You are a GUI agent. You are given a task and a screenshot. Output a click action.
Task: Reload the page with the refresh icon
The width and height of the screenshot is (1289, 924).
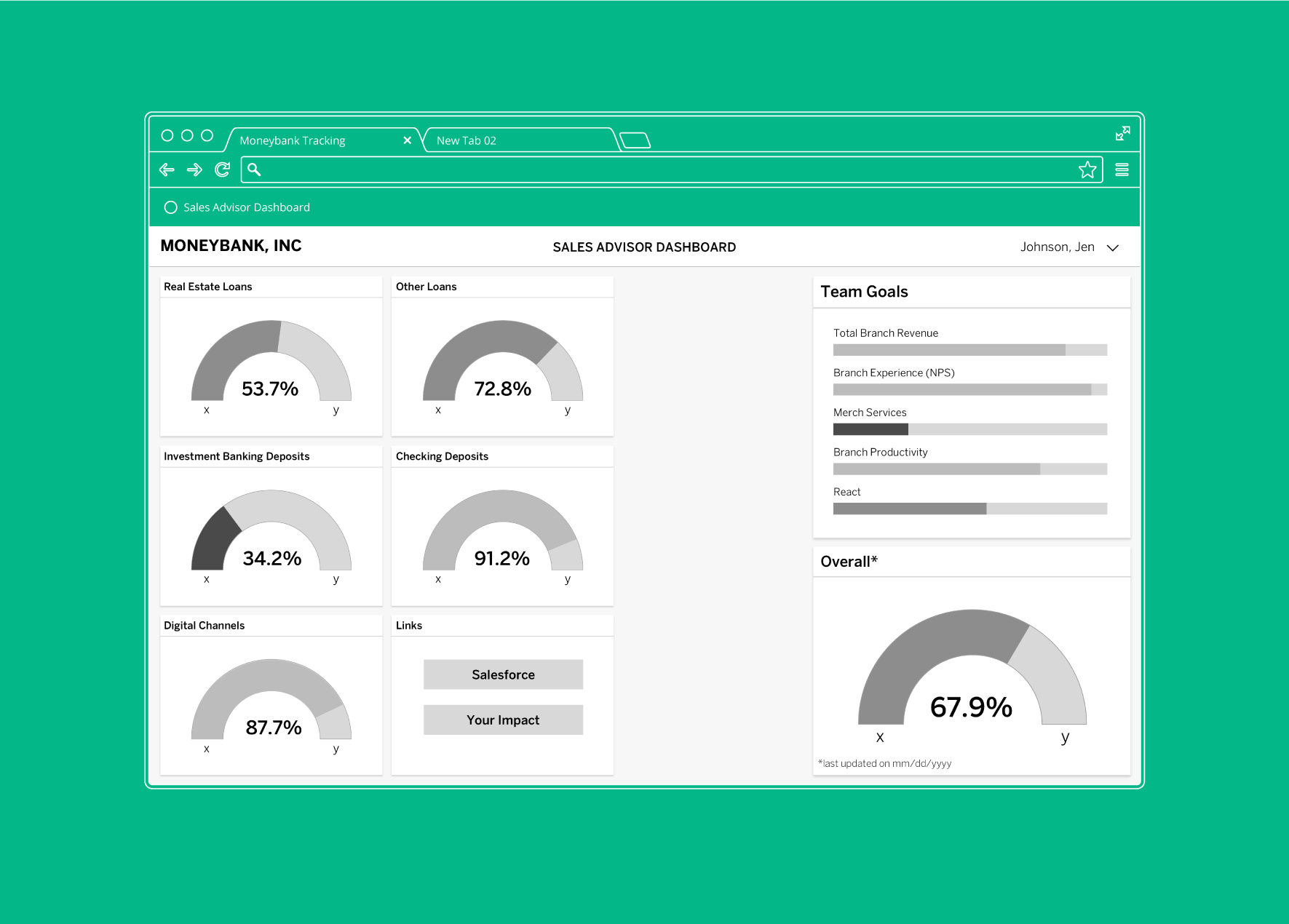tap(223, 170)
